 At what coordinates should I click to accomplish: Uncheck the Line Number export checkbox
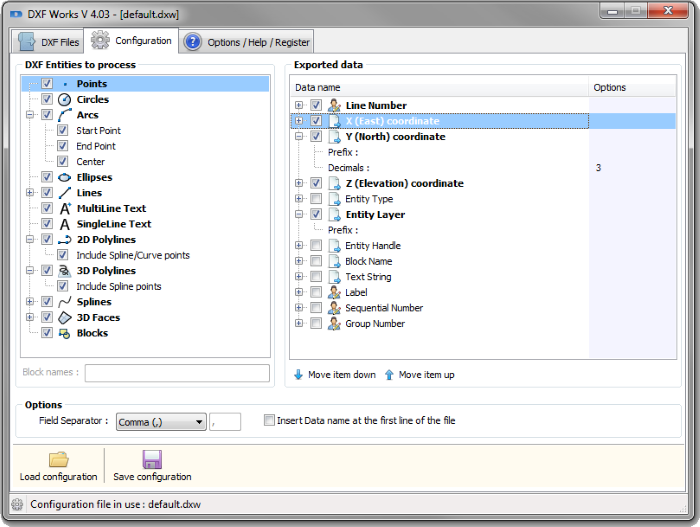point(316,105)
